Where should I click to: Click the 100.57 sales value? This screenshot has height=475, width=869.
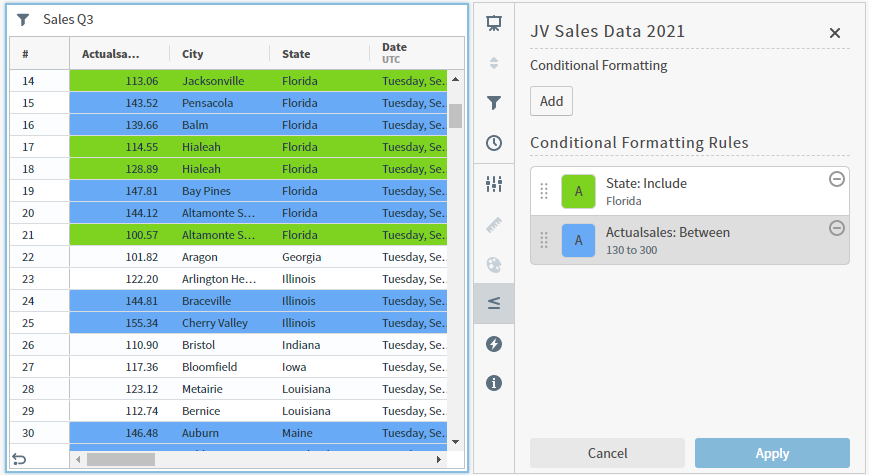coord(141,235)
